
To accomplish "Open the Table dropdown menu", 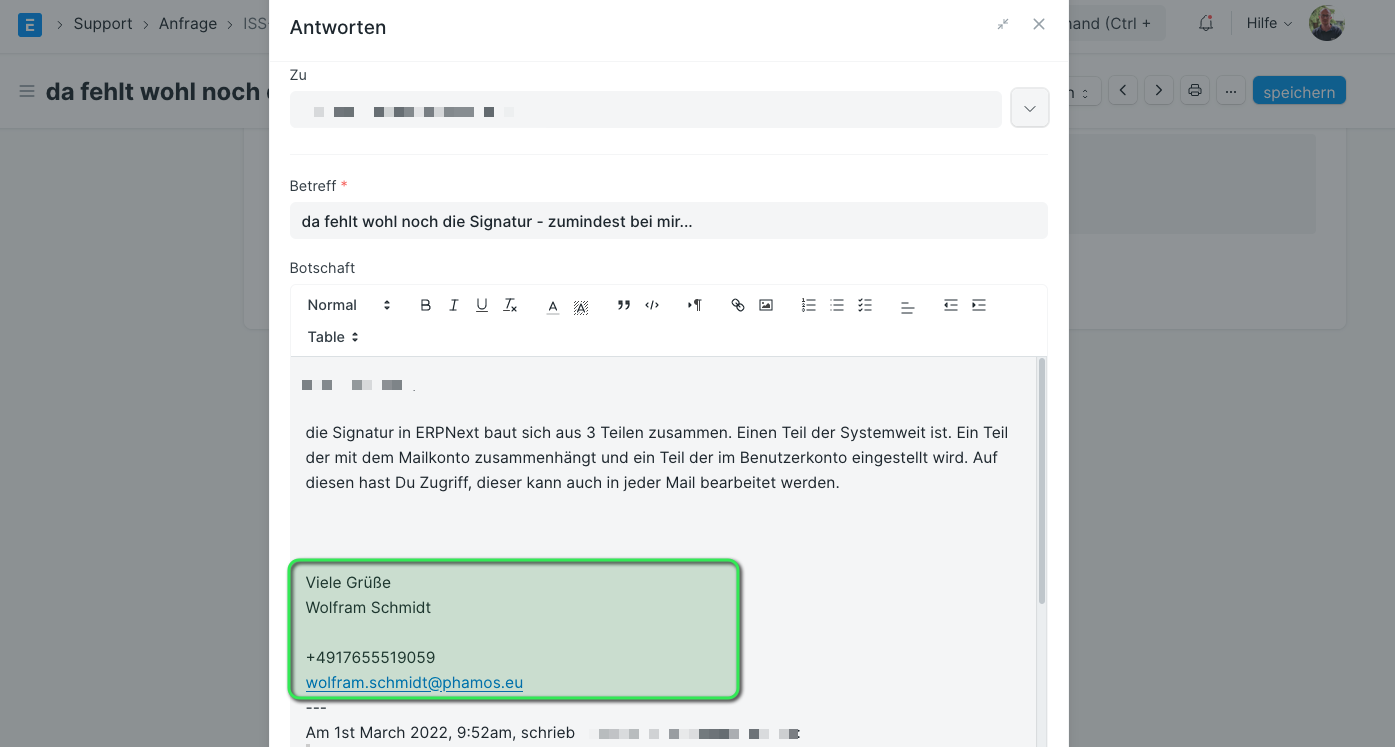I will tap(333, 337).
